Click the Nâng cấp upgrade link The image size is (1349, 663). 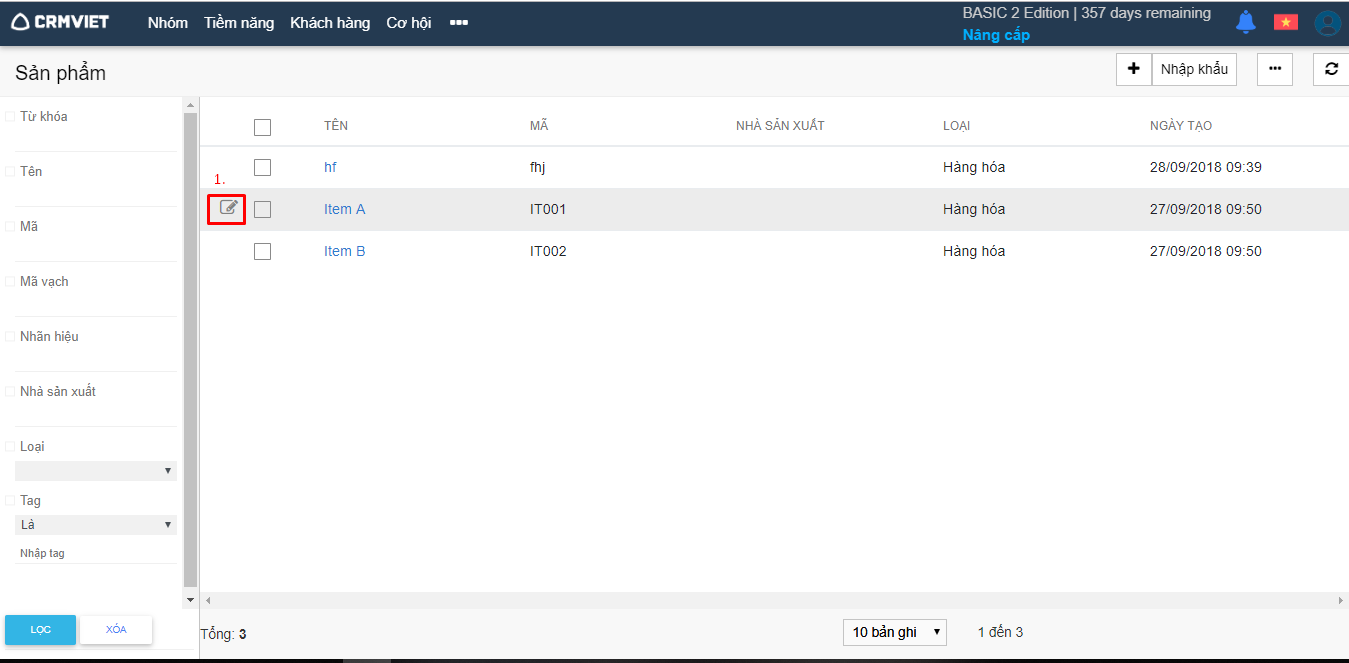point(996,35)
